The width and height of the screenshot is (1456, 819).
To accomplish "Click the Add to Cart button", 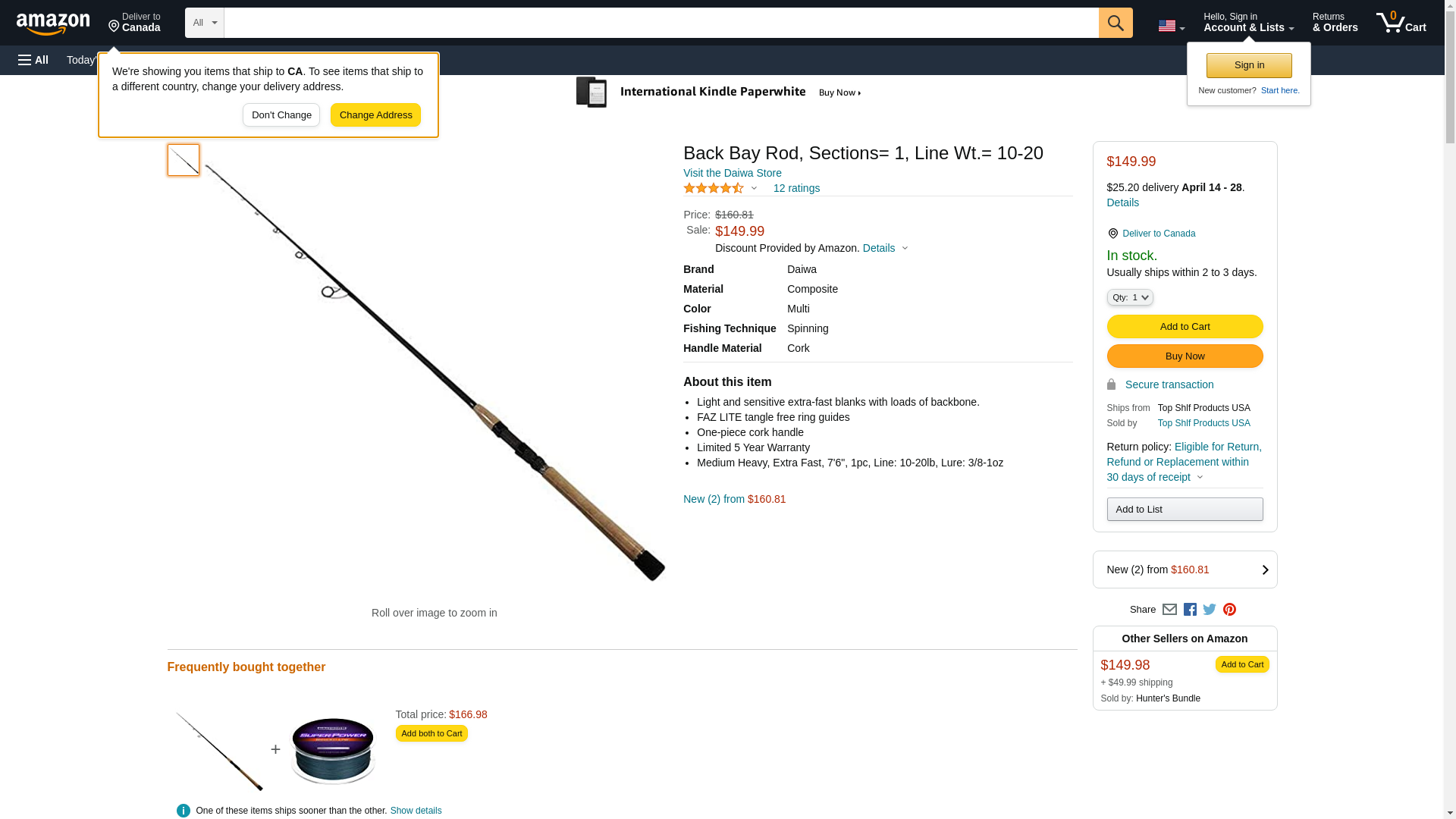I will tap(1185, 326).
